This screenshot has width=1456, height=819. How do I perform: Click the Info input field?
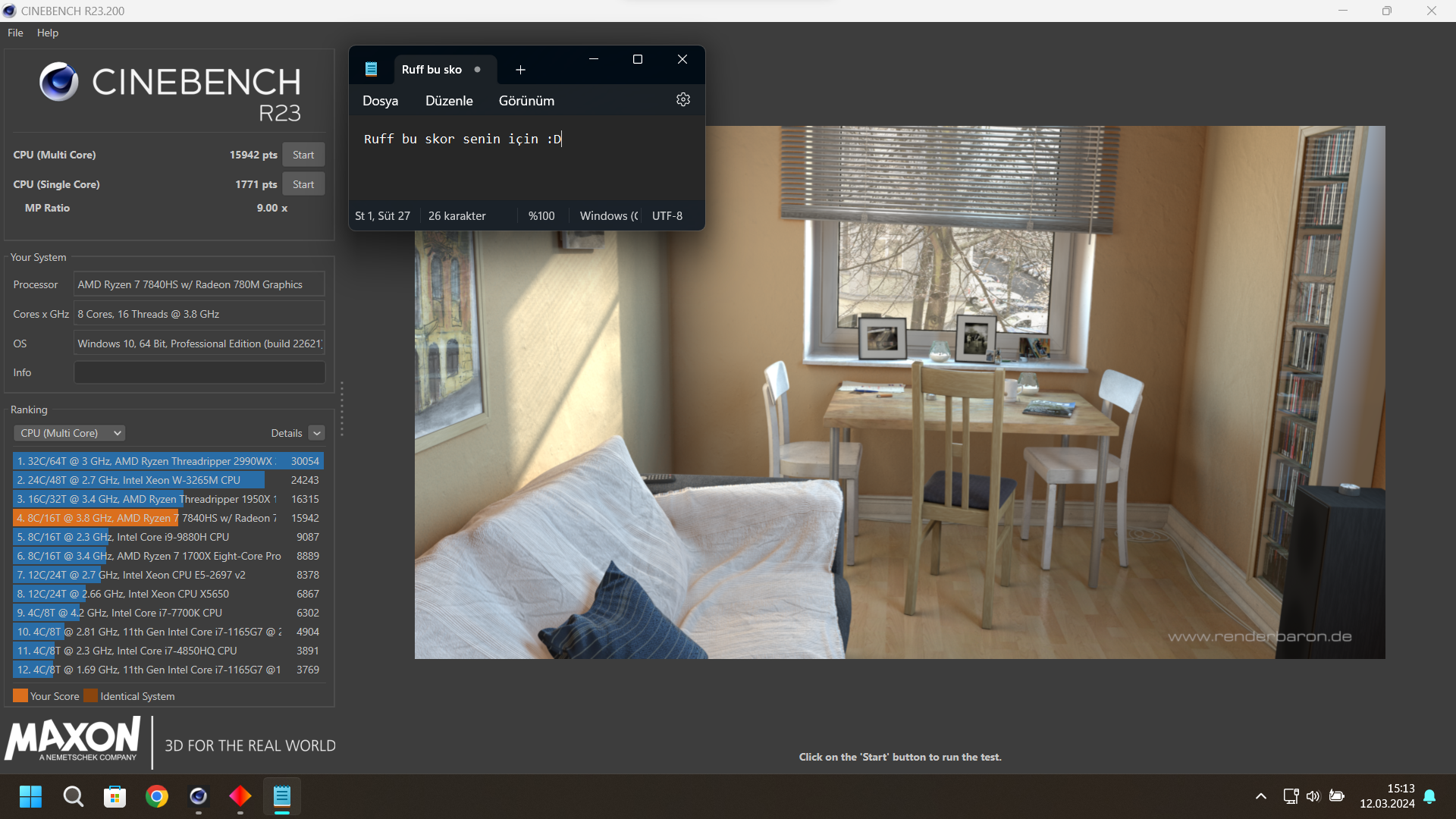199,372
